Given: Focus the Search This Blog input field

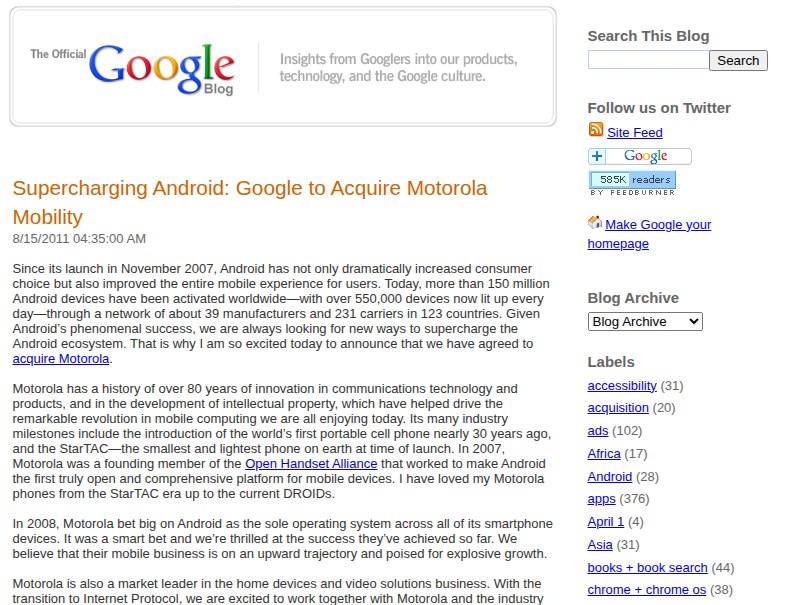Looking at the screenshot, I should (648, 60).
